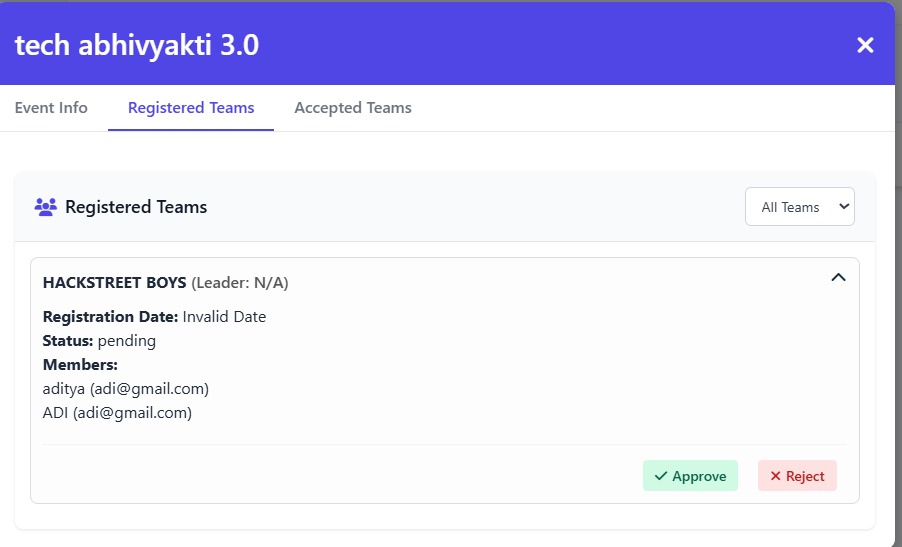The image size is (902, 547).
Task: Select the ADI member entry
Action: 117,412
